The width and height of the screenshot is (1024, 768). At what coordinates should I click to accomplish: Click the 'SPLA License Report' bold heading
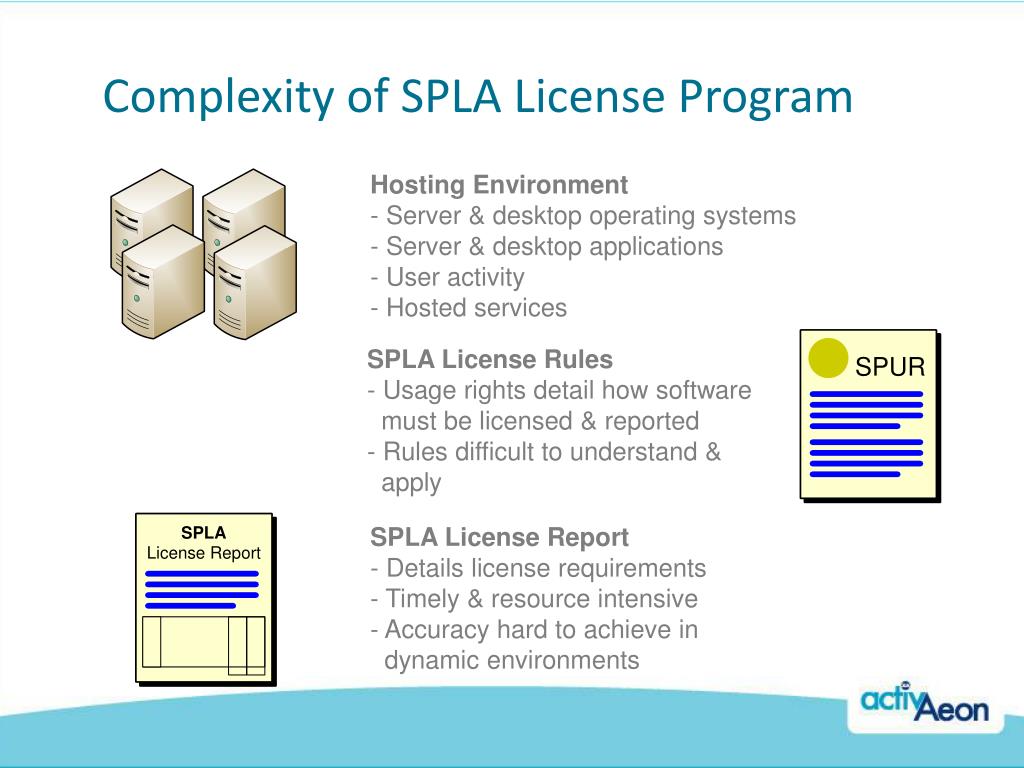point(499,537)
